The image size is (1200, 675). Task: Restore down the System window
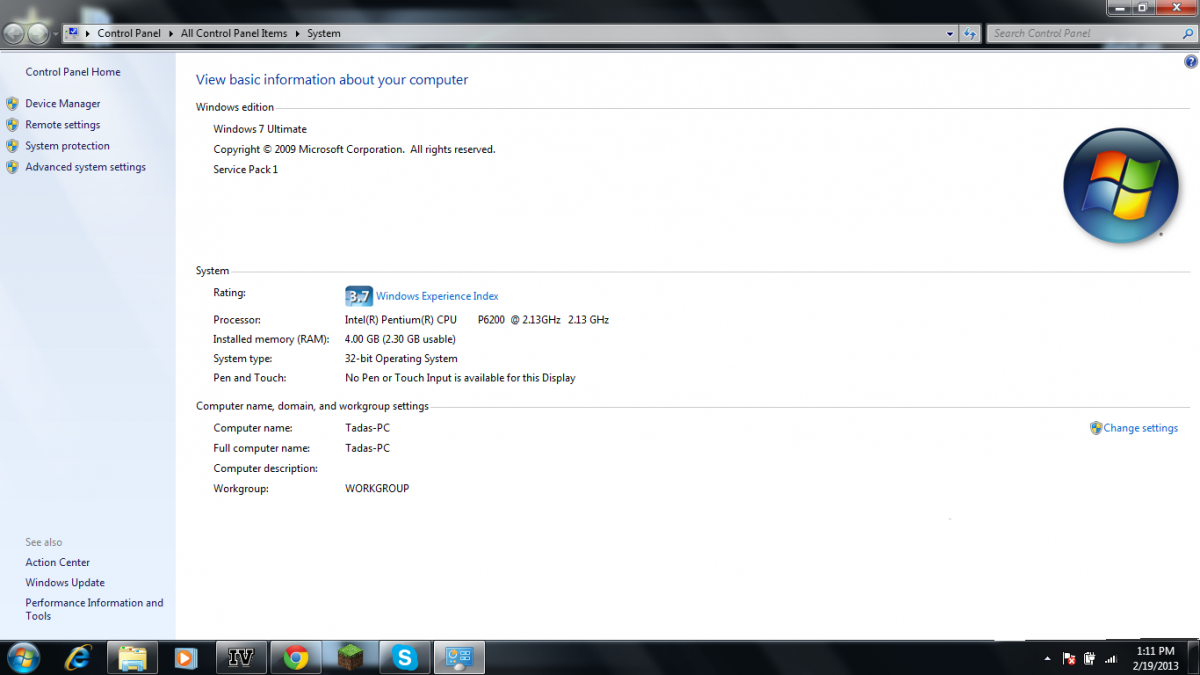point(1142,8)
